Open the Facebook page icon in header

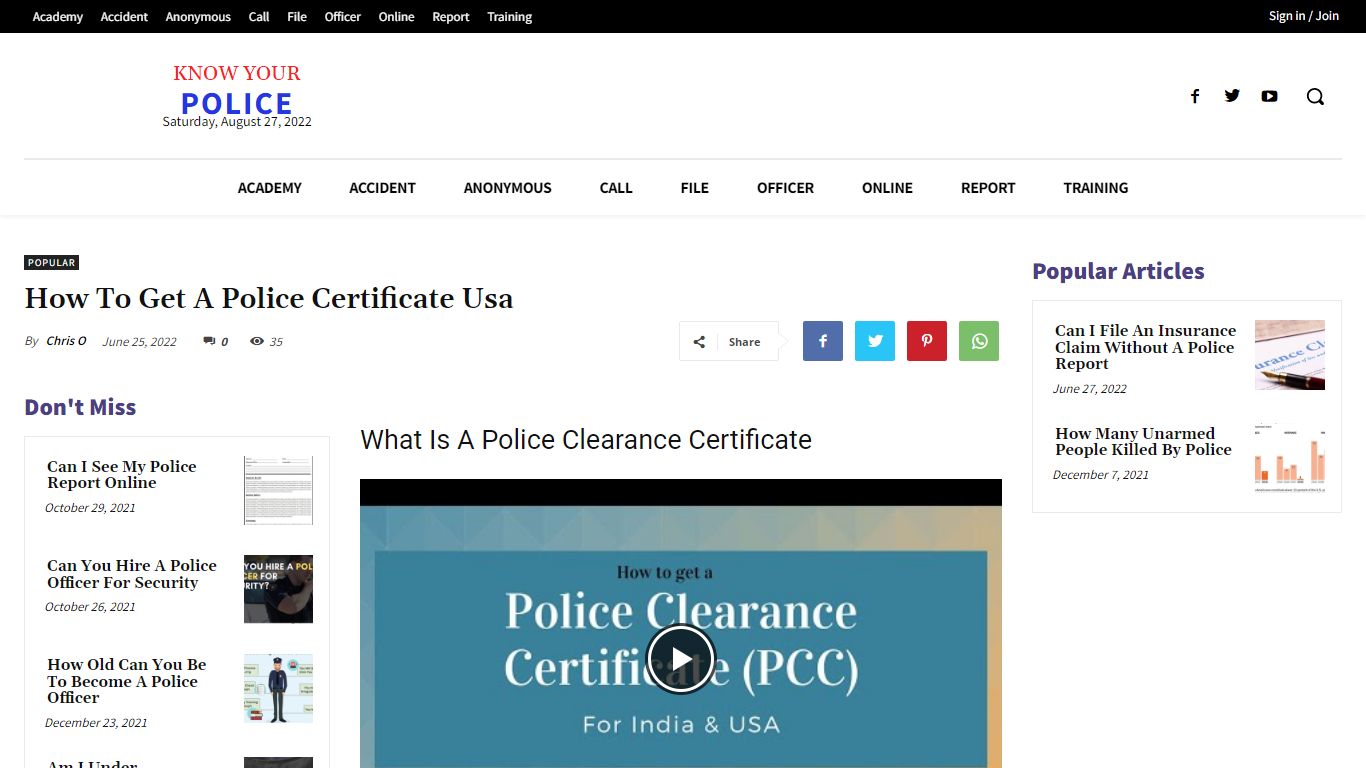[x=1194, y=96]
